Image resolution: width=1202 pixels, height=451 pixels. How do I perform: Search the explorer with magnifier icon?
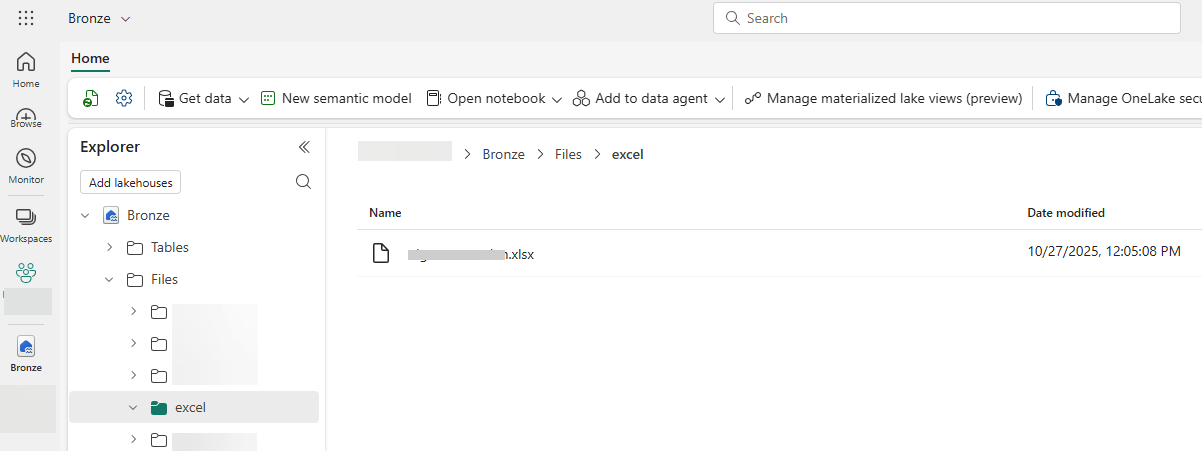coord(304,182)
